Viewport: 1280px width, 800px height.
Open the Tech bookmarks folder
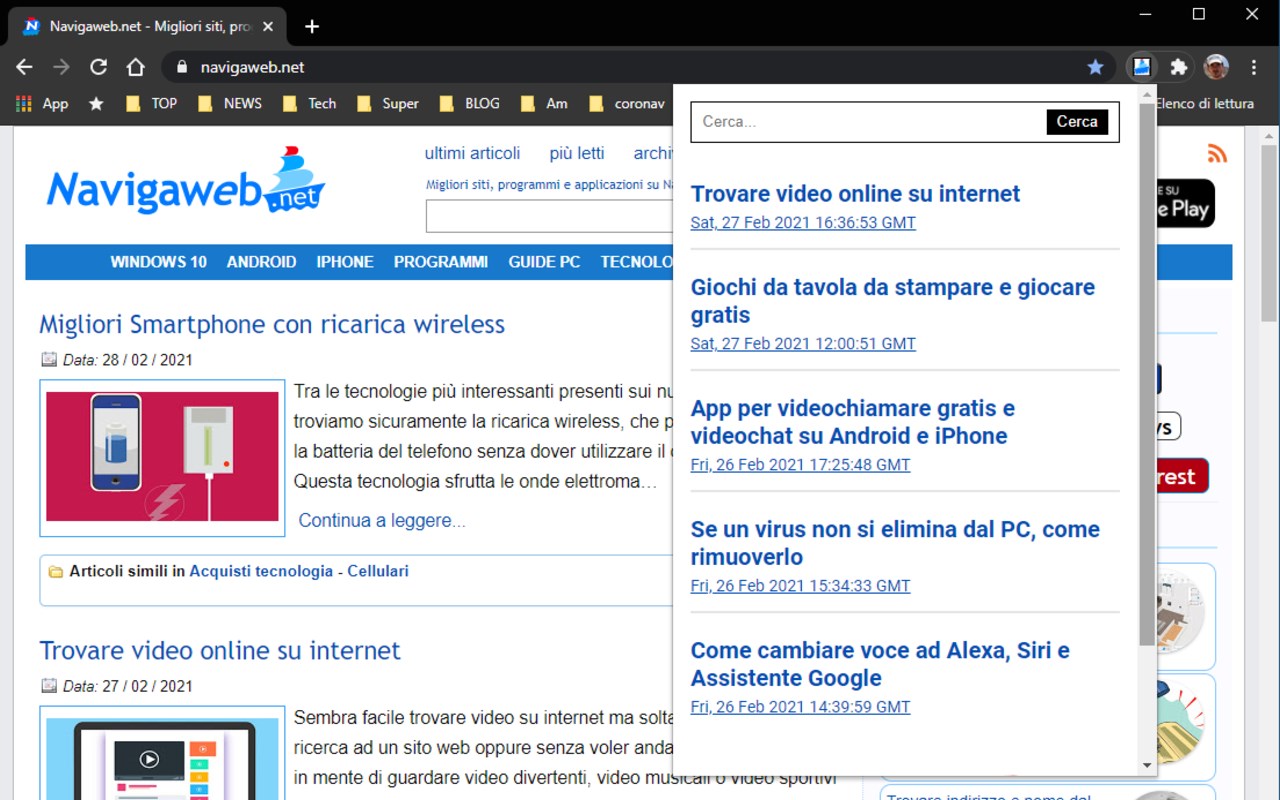(309, 103)
